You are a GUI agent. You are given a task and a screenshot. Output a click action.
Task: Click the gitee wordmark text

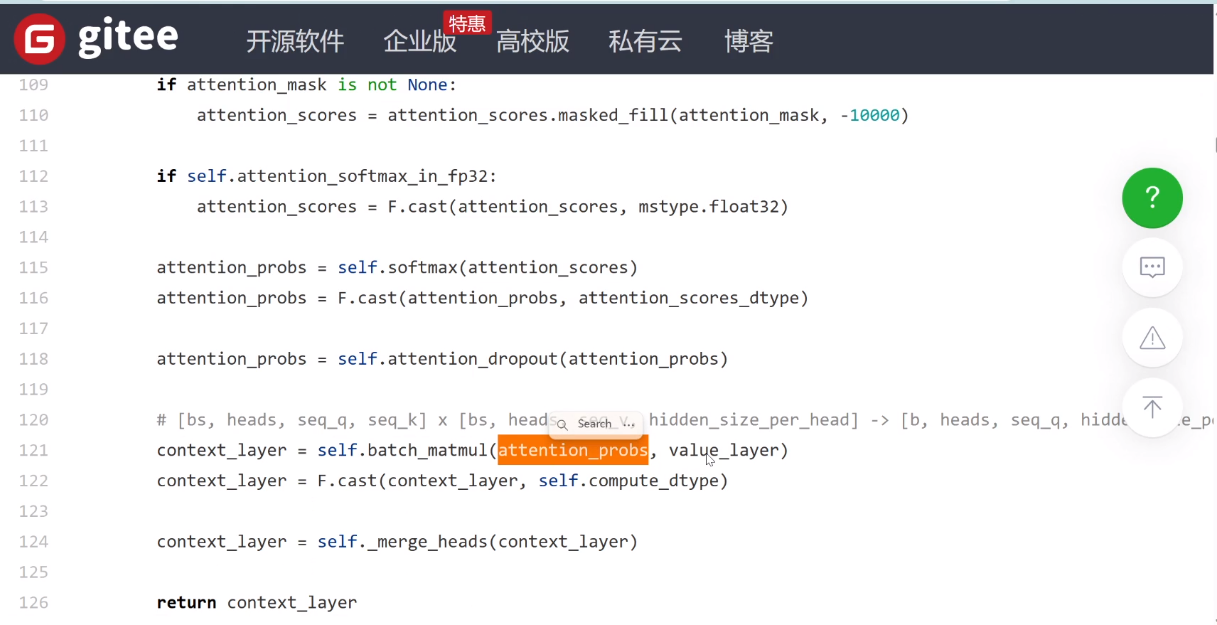(x=128, y=38)
